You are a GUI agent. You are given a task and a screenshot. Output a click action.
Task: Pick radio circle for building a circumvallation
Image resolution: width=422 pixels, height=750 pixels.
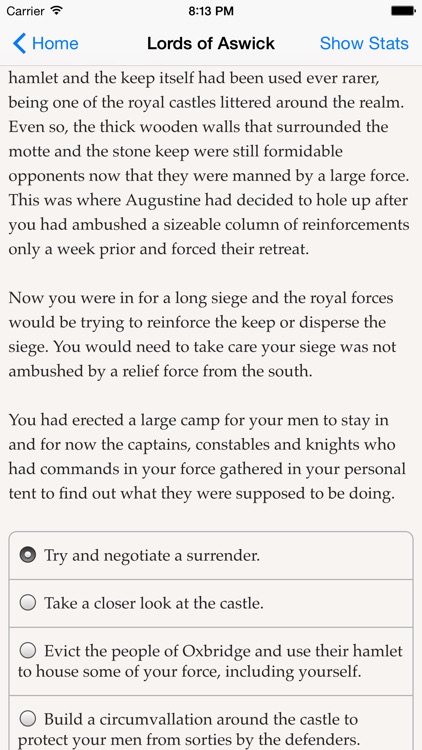pos(28,718)
